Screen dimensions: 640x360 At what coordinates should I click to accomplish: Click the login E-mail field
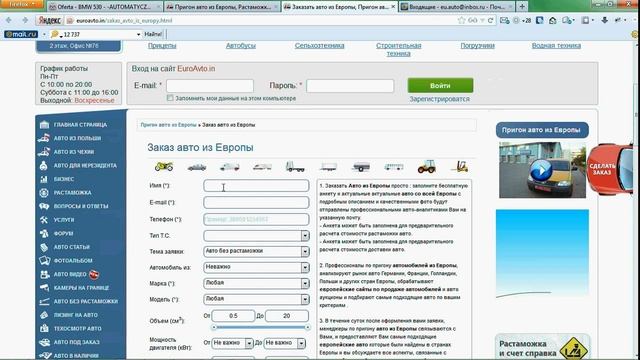point(210,86)
